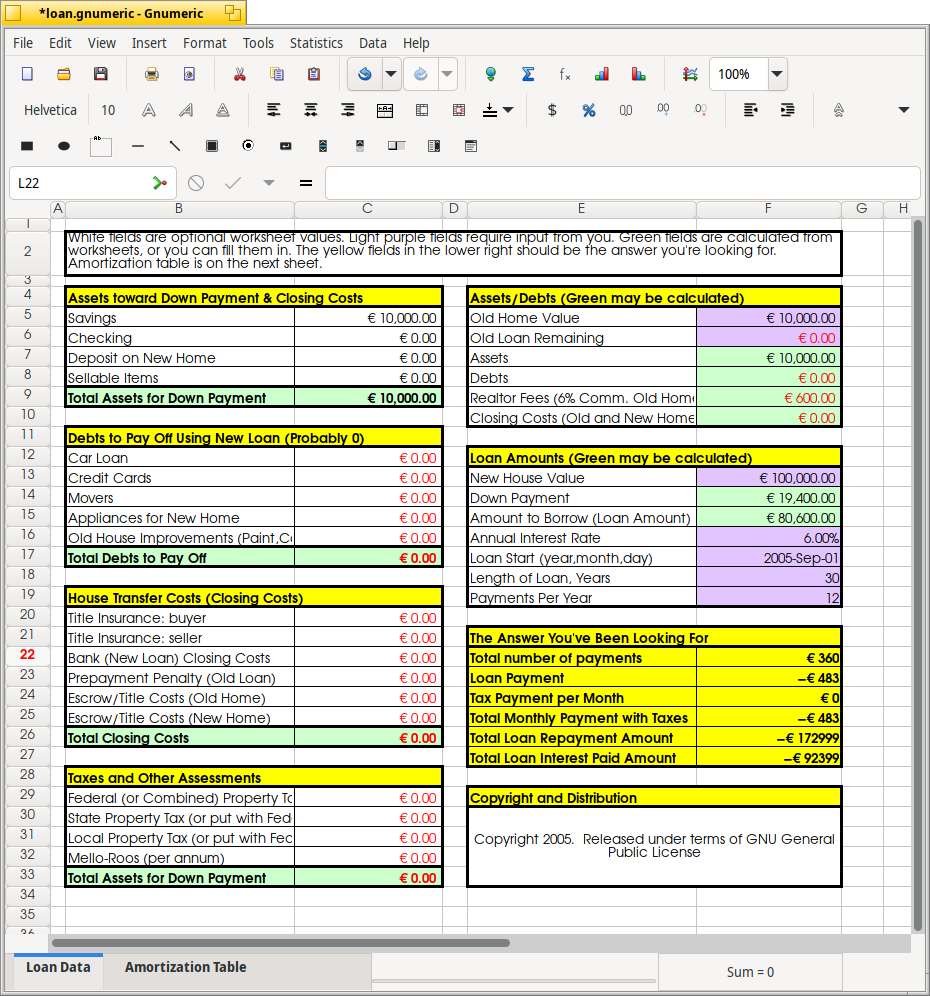Click the enter formula equals button
The width and height of the screenshot is (930, 996).
coord(306,183)
